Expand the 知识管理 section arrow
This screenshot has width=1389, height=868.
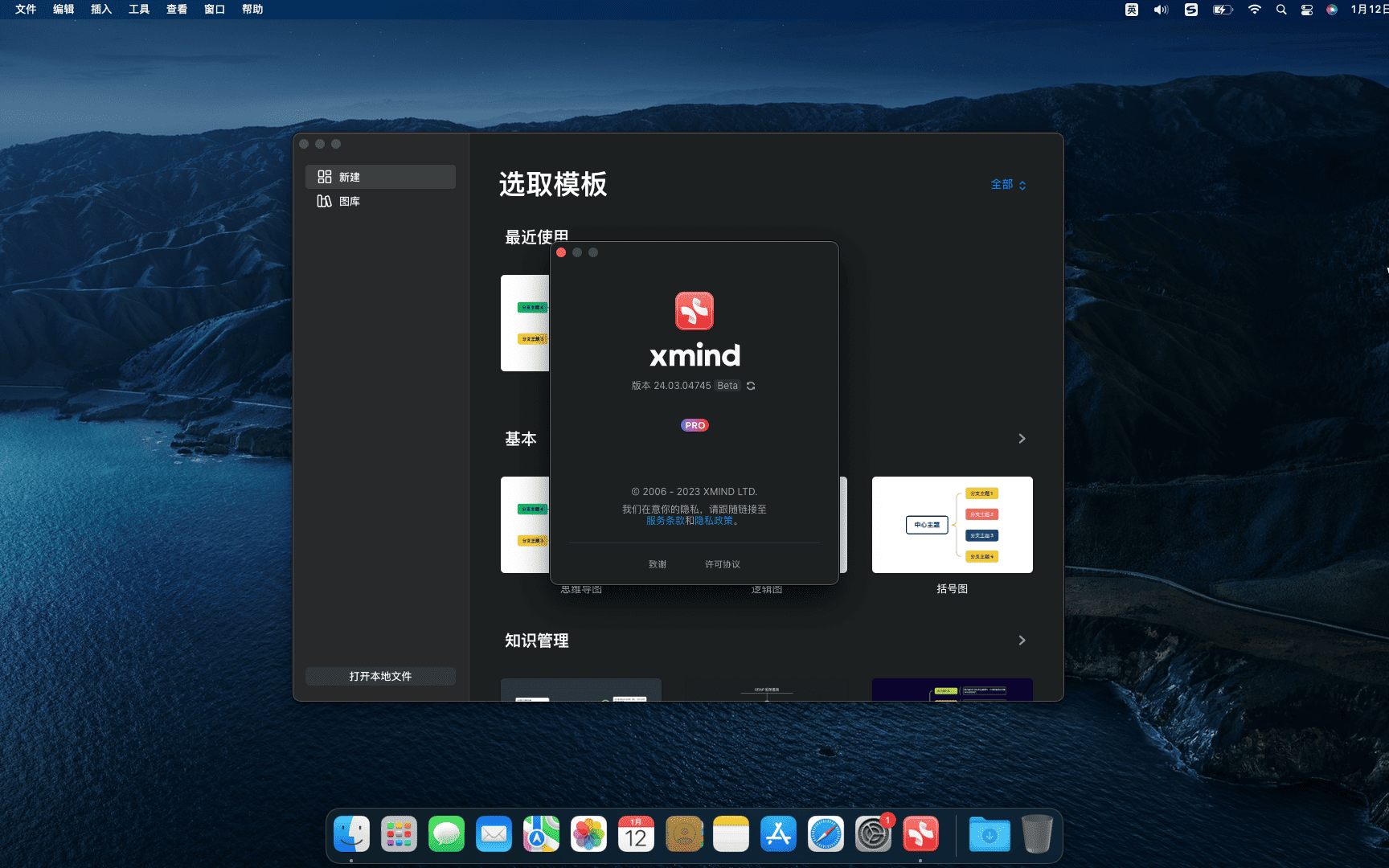coord(1022,641)
